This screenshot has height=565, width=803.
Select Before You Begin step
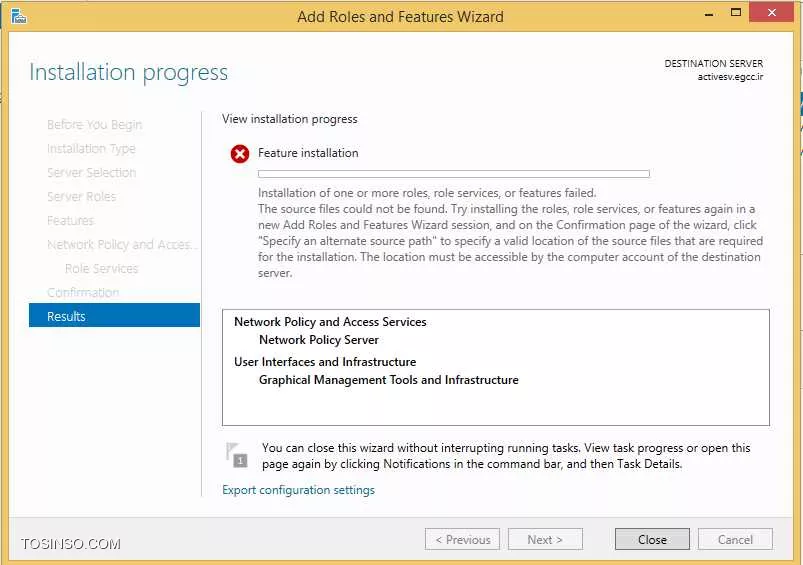point(94,124)
